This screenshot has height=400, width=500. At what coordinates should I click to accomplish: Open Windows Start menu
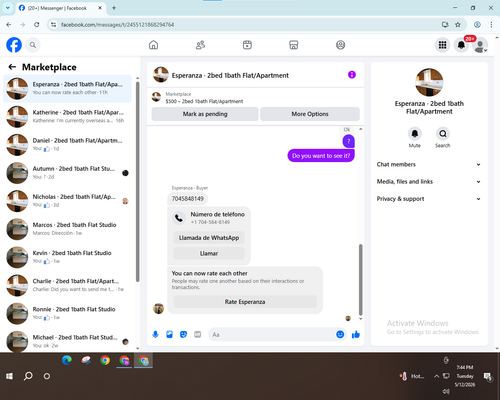tap(9, 376)
